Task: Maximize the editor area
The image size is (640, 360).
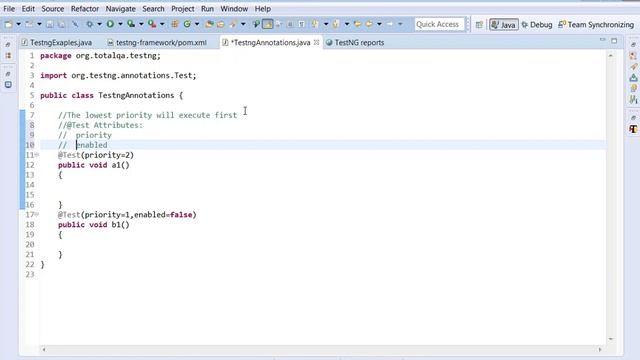Action: (614, 40)
